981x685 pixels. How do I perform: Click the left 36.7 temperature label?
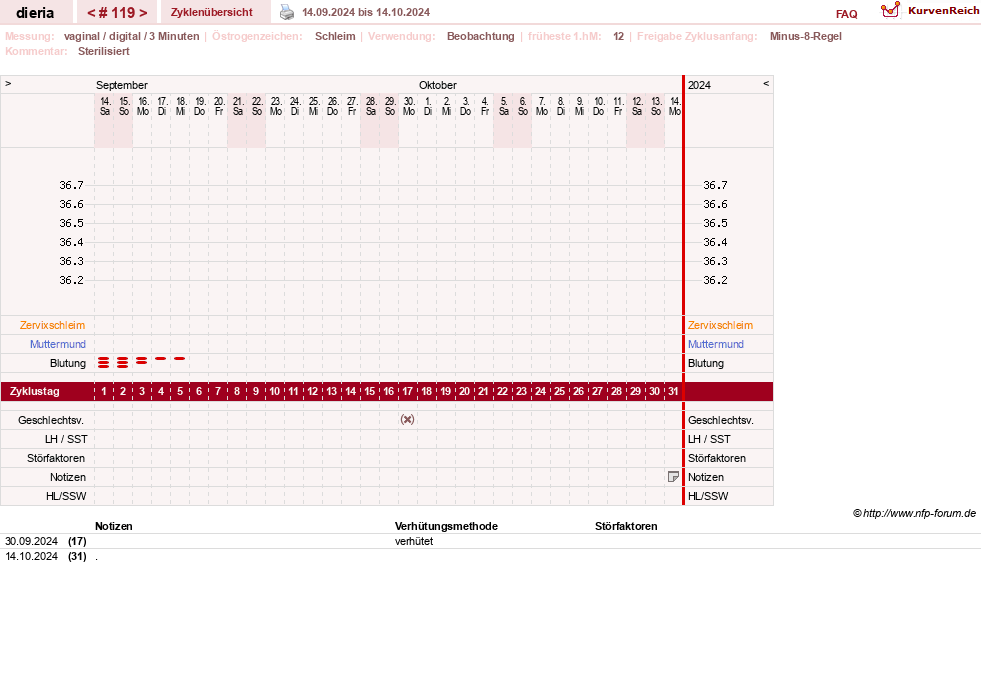pos(71,185)
